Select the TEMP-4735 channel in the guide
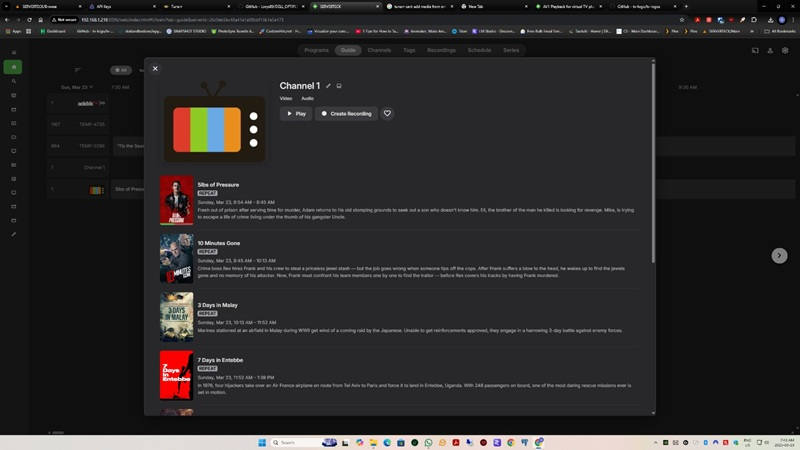This screenshot has height=450, width=800. pos(78,124)
